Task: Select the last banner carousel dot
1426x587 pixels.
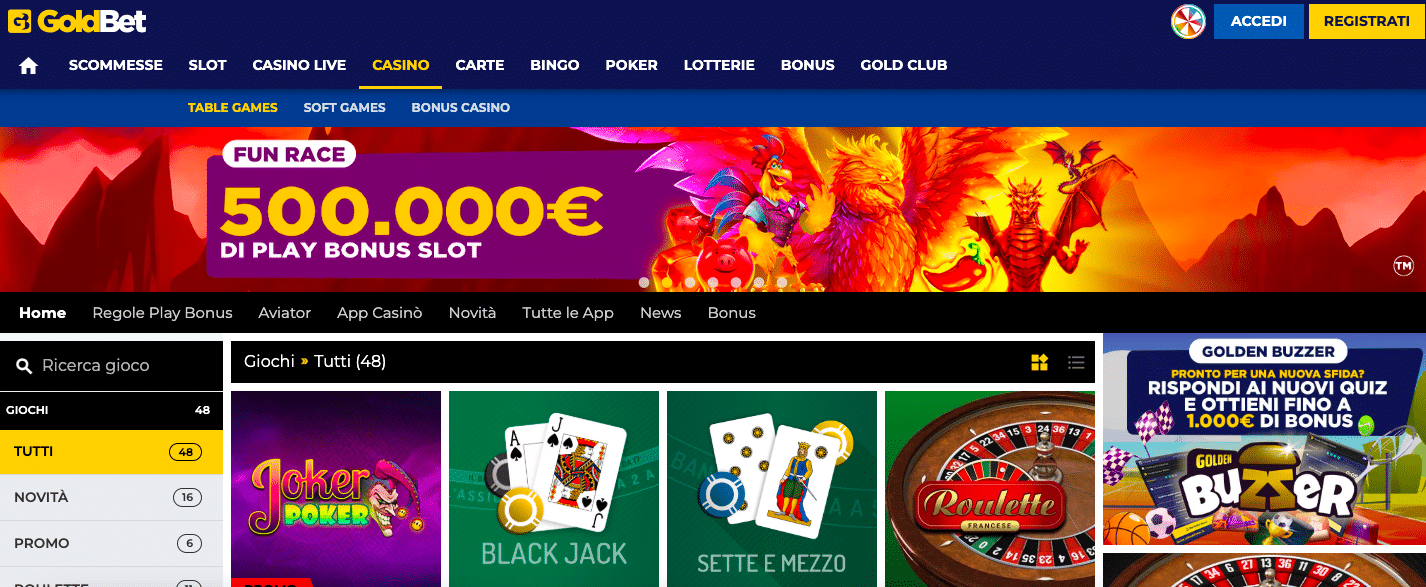Action: (782, 282)
